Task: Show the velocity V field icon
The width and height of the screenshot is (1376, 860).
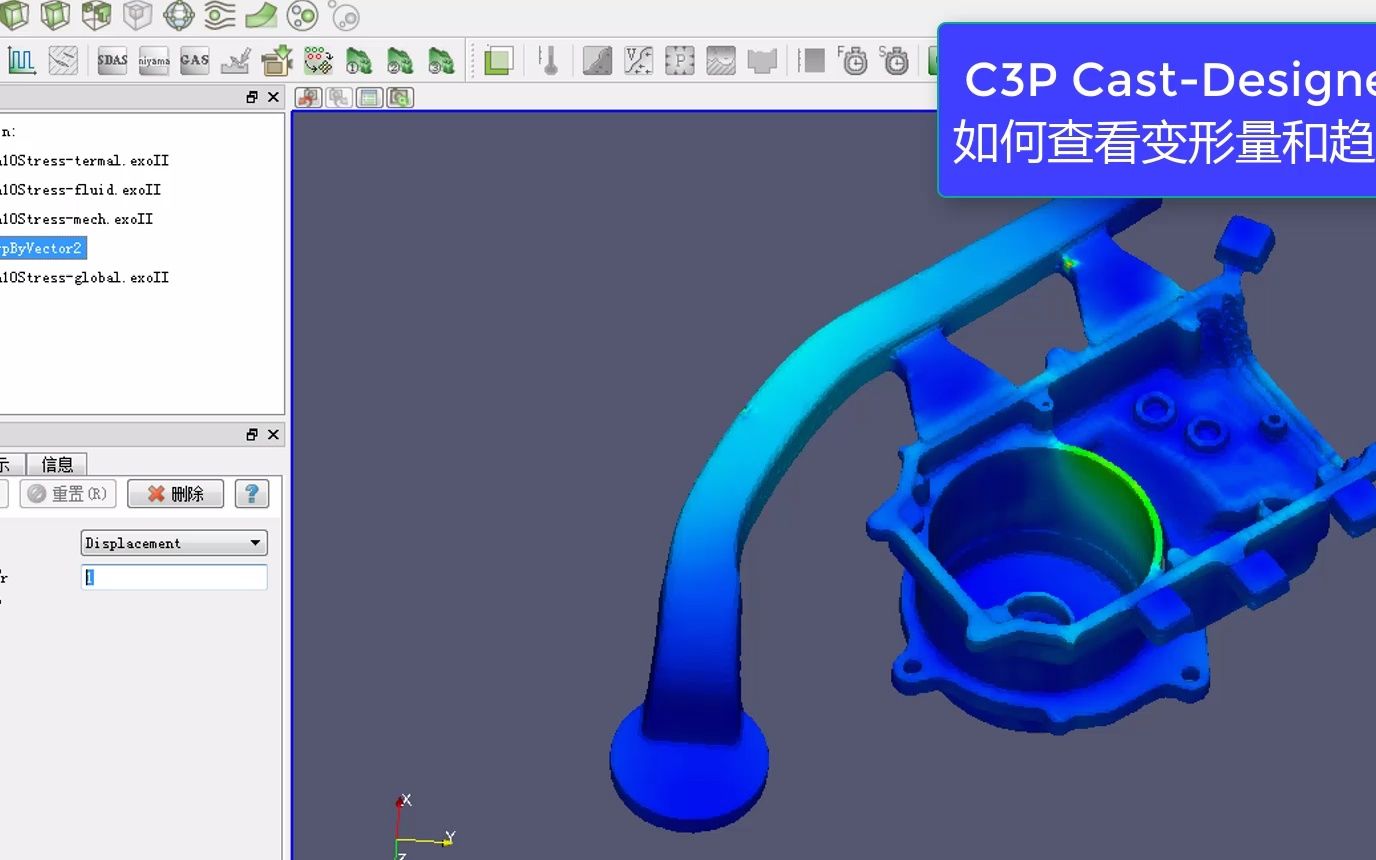Action: 638,60
